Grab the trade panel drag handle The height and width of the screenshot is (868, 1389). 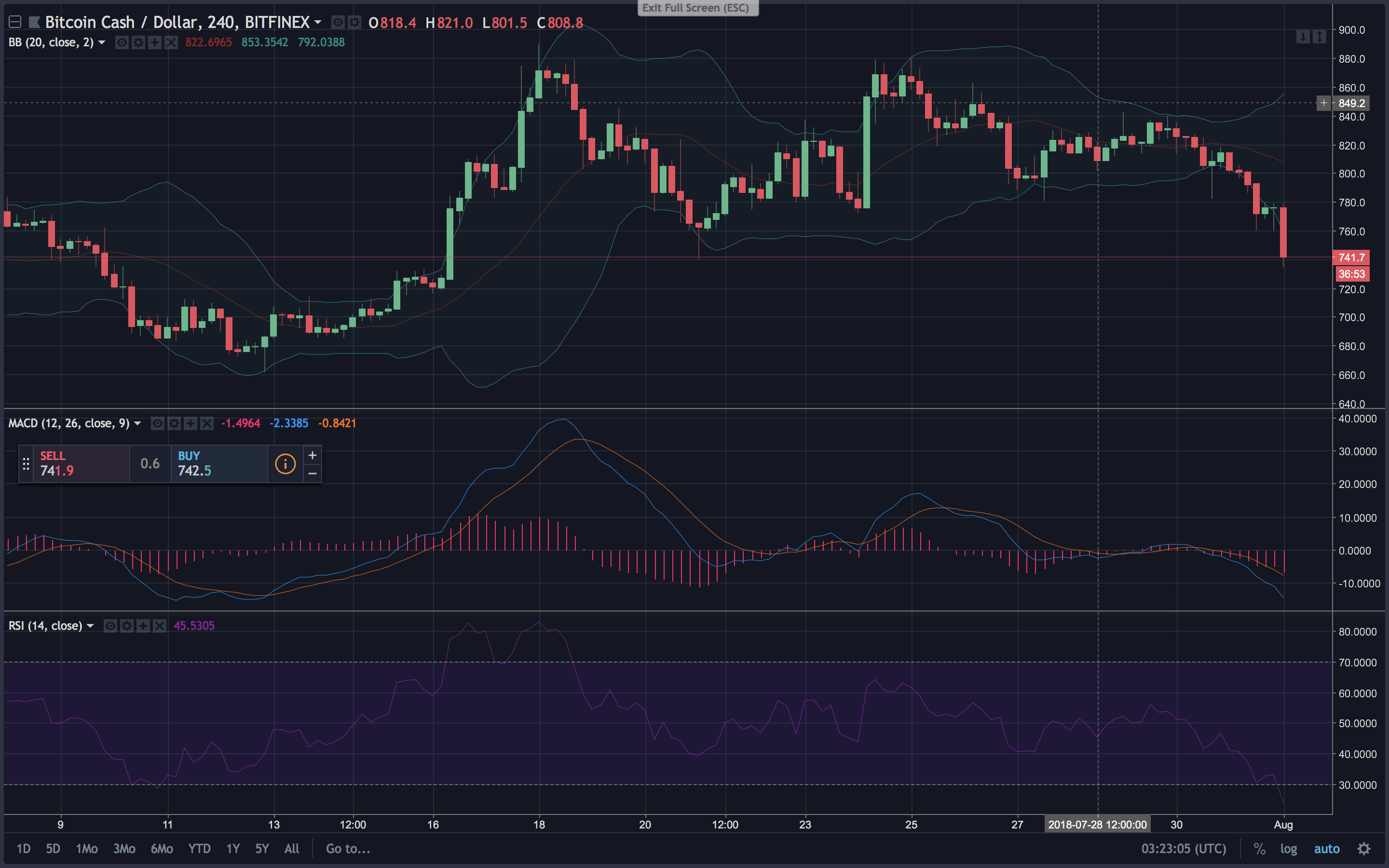(26, 464)
